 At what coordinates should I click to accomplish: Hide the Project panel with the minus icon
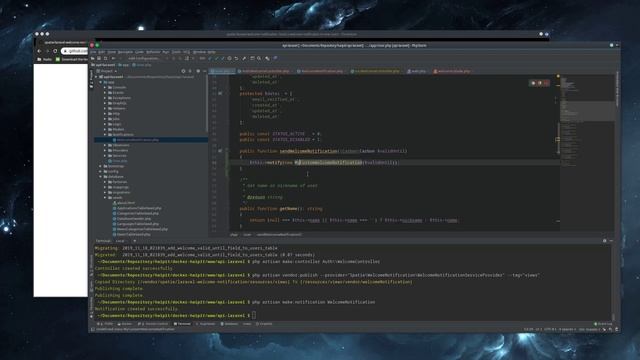205,71
